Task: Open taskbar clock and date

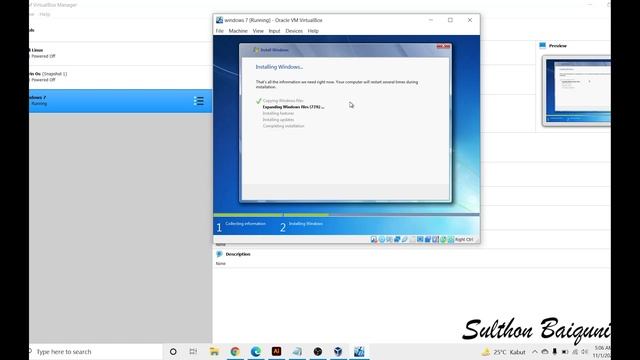Action: tap(602, 352)
